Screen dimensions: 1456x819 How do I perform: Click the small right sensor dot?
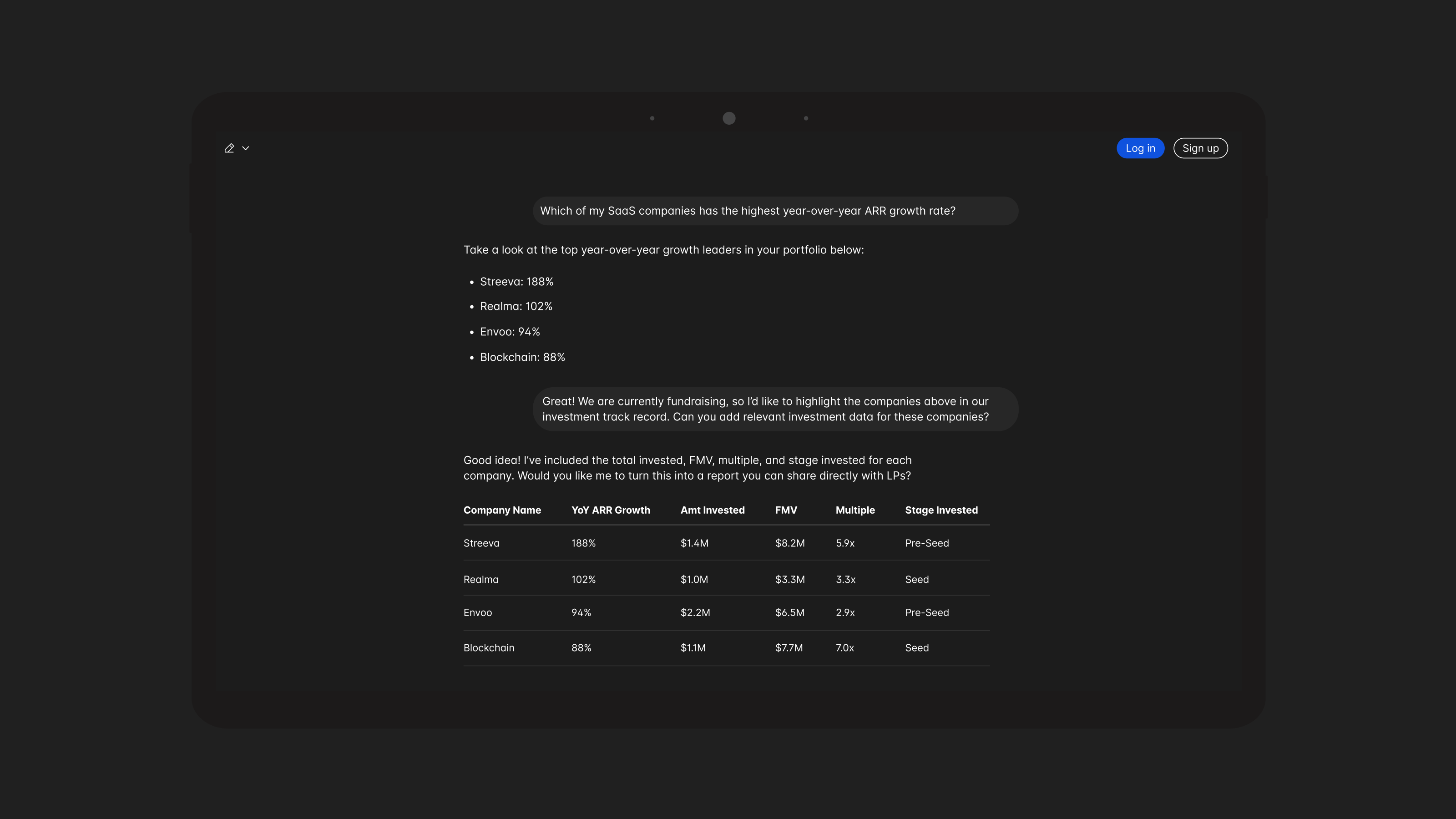[x=805, y=118]
